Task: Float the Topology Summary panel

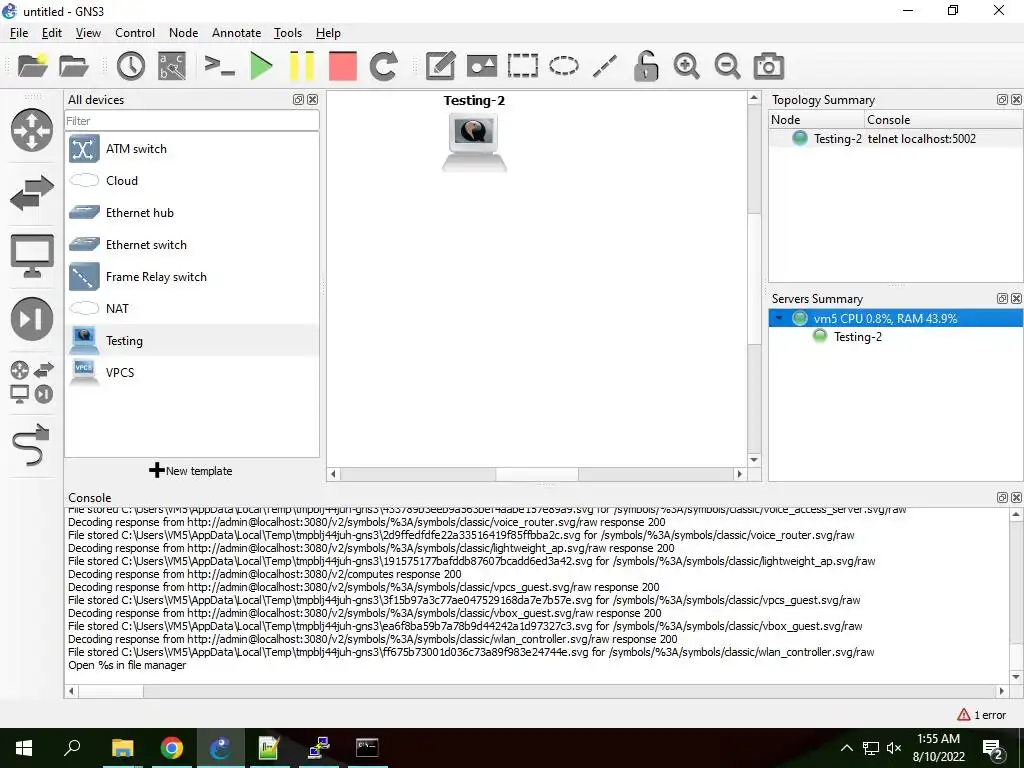Action: [1002, 100]
